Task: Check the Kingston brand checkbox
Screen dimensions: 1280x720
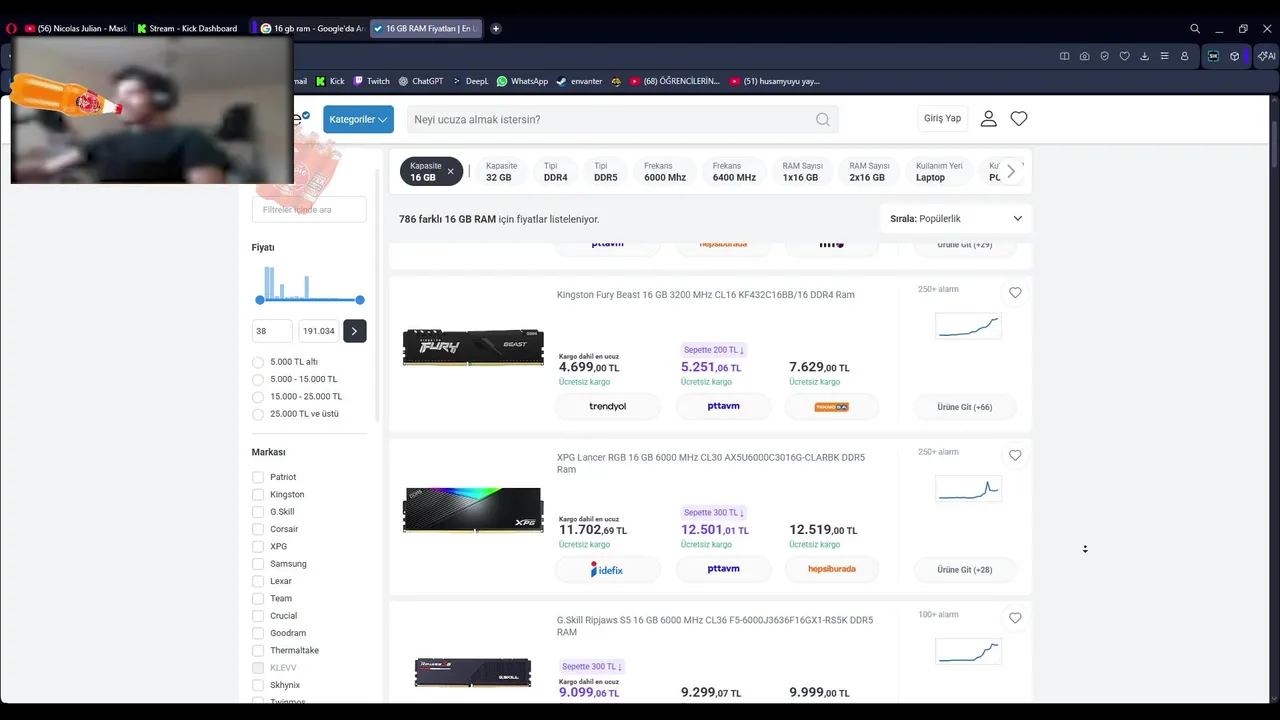Action: (258, 494)
